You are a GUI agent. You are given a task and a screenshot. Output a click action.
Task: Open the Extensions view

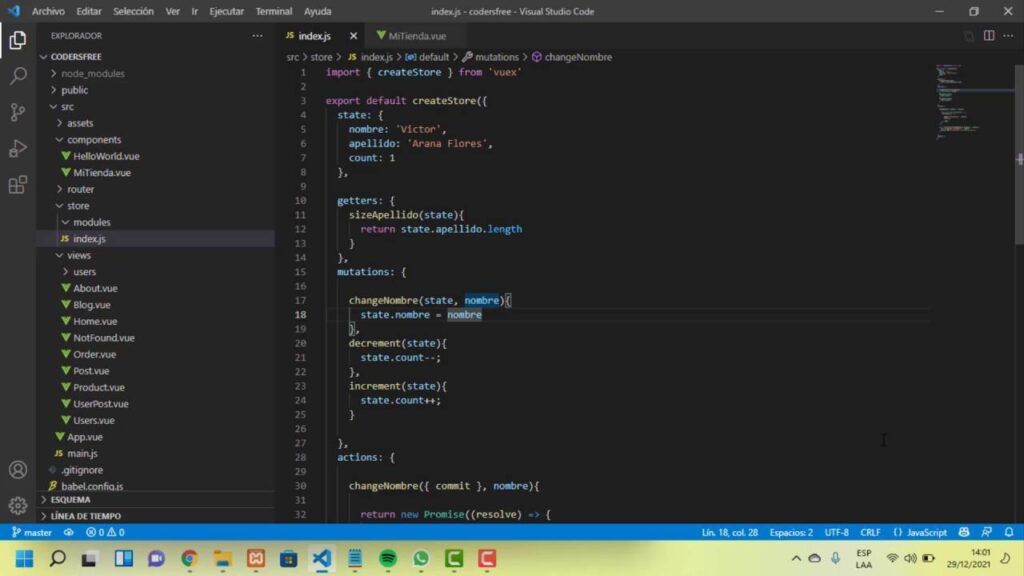coord(18,185)
